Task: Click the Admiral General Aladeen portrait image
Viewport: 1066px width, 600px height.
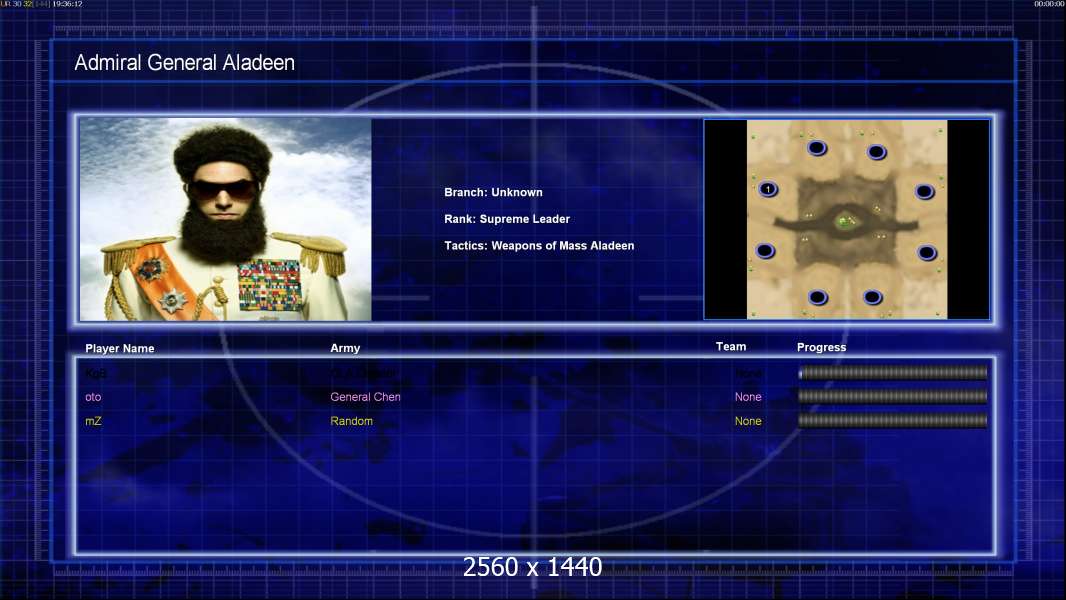Action: 226,219
